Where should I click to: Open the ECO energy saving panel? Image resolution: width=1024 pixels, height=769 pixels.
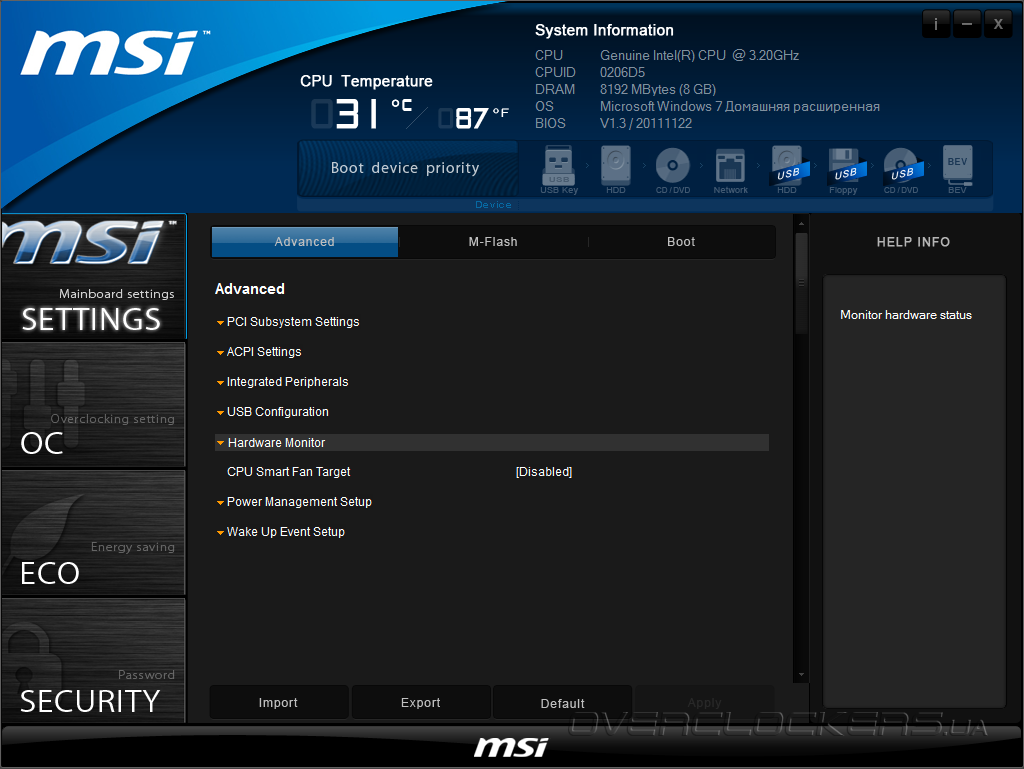point(94,533)
